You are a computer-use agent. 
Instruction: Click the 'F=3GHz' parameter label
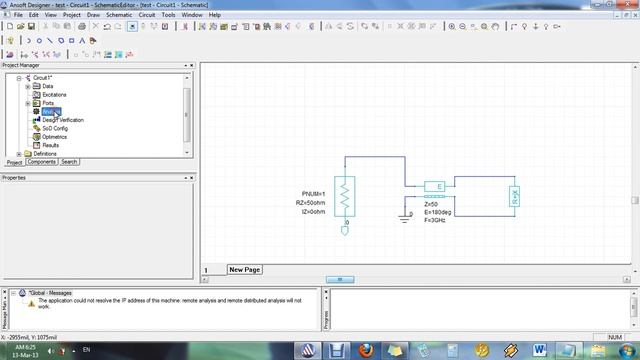click(x=435, y=220)
